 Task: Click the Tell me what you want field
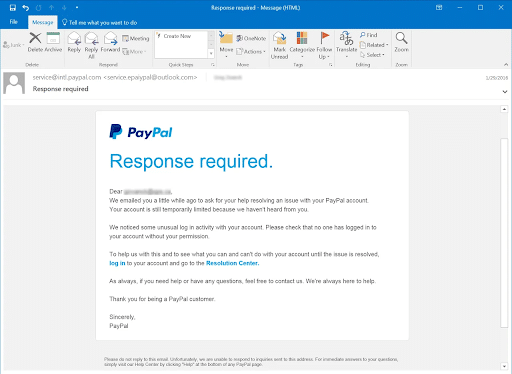click(x=100, y=22)
